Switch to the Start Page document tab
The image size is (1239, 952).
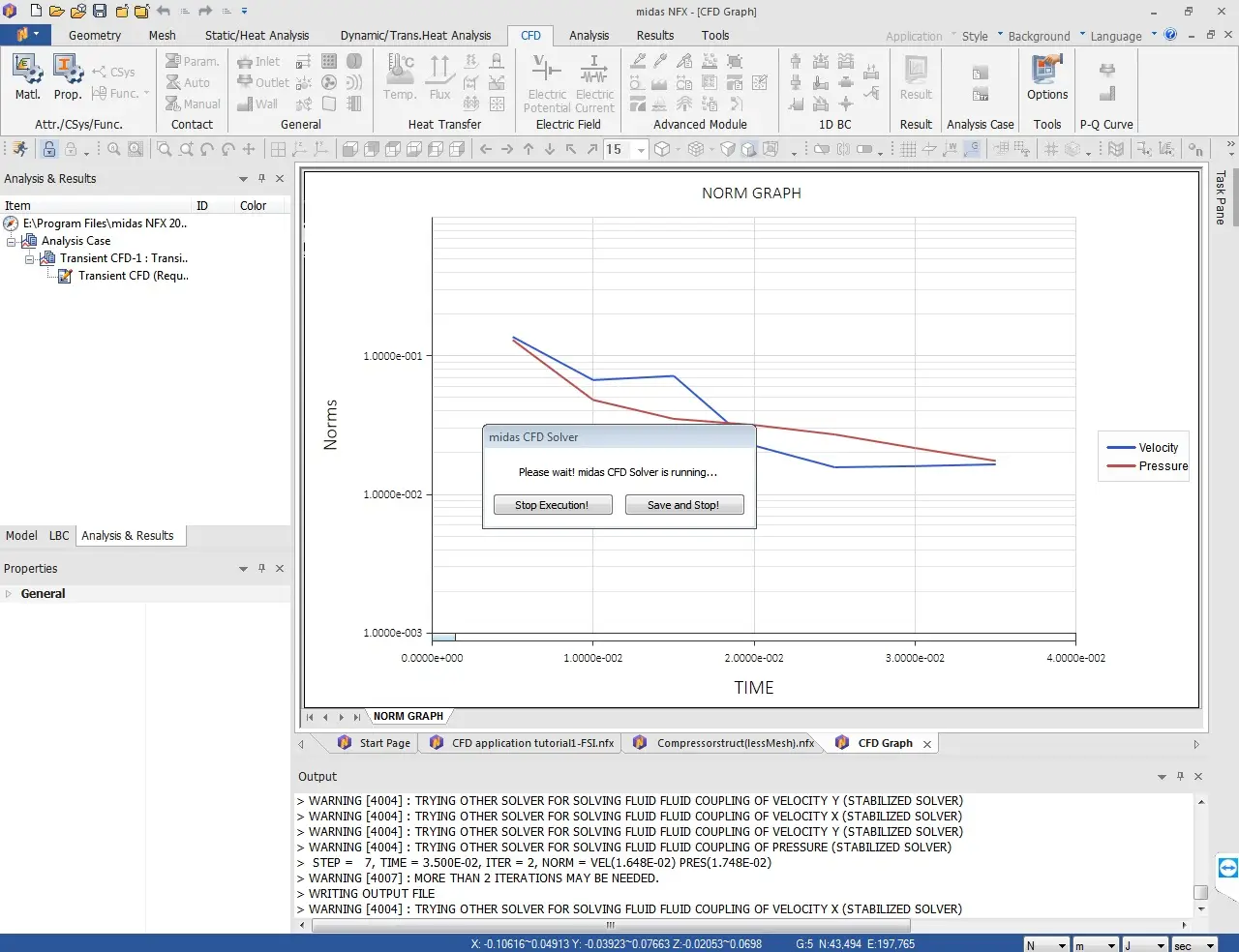click(374, 743)
